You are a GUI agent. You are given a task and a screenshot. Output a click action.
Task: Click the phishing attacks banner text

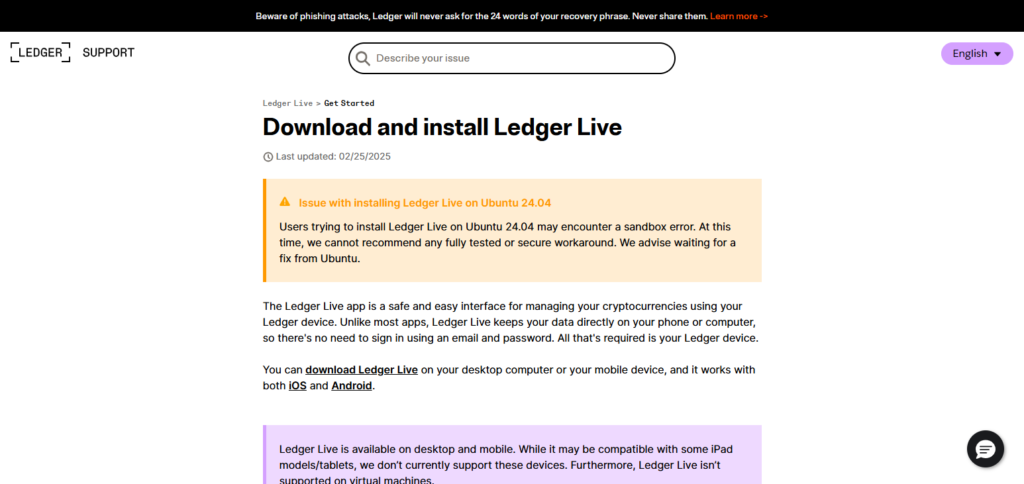coord(481,16)
